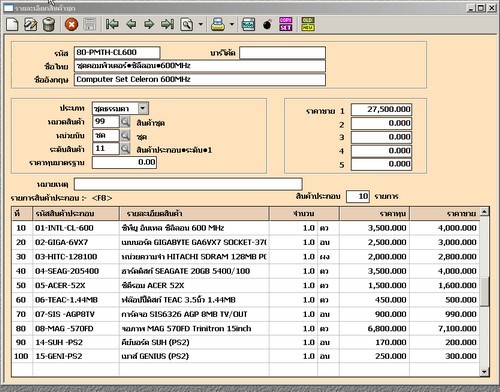Open dropdown arrow beside search icon

(x=200, y=24)
